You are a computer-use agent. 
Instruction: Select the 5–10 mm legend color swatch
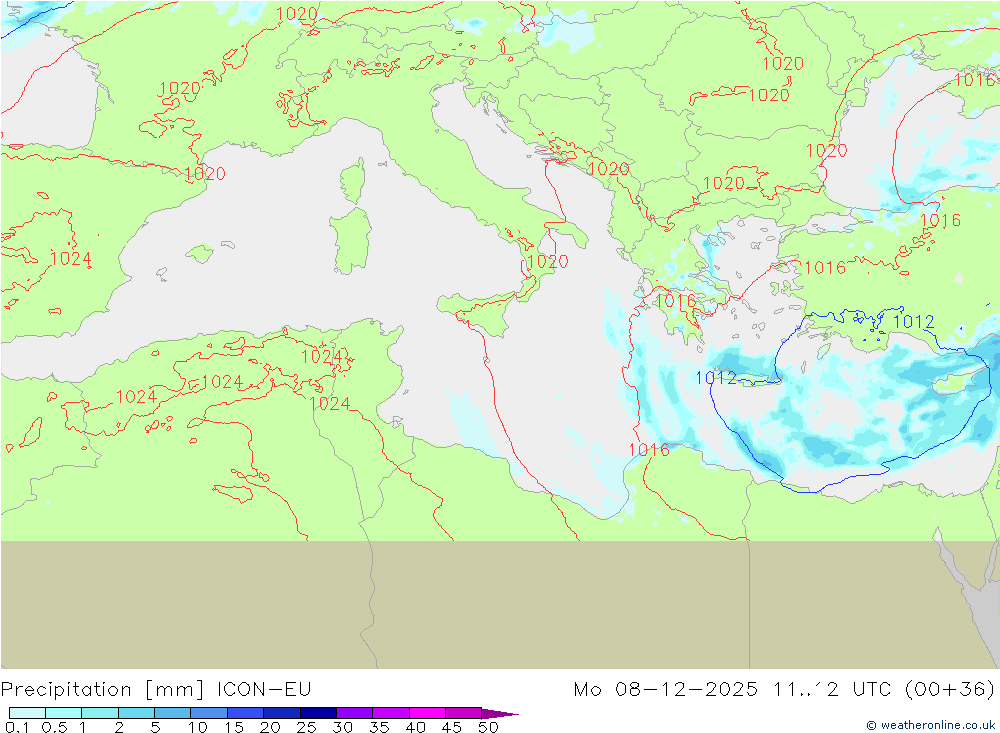click(x=173, y=713)
